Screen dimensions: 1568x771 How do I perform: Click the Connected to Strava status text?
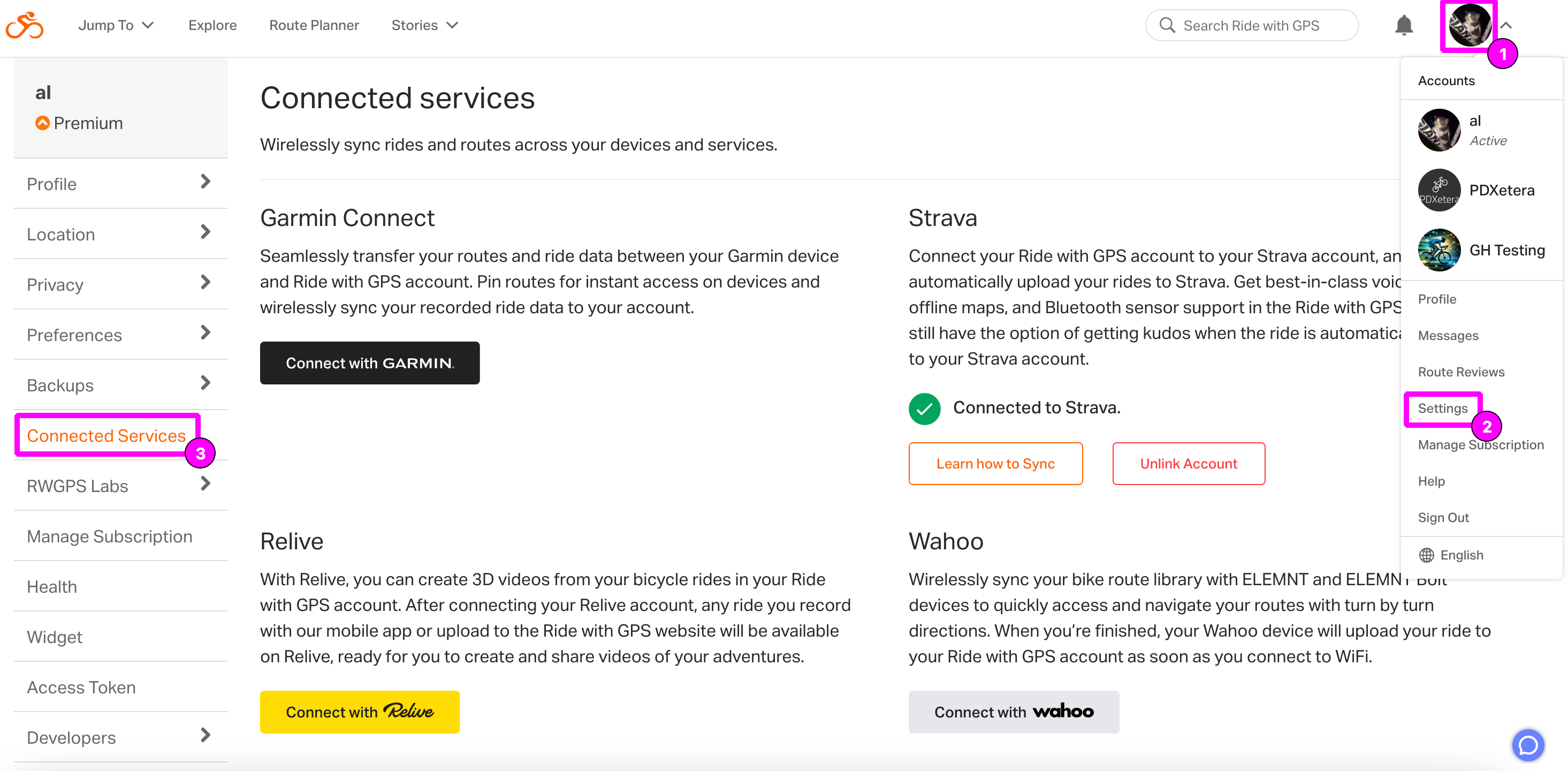point(1036,407)
